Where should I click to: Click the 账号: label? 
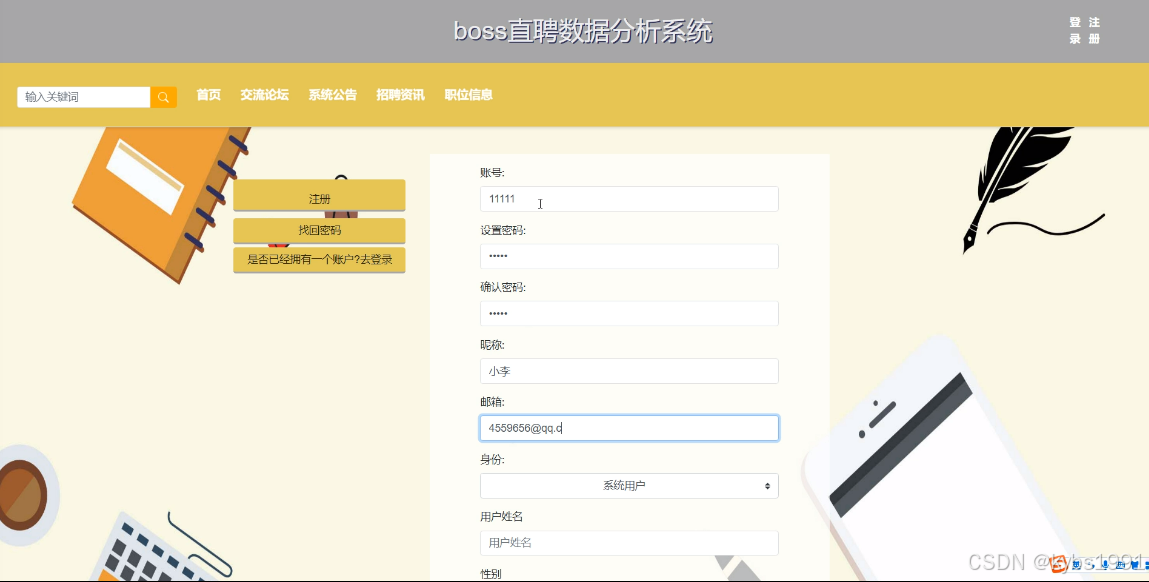[x=492, y=173]
